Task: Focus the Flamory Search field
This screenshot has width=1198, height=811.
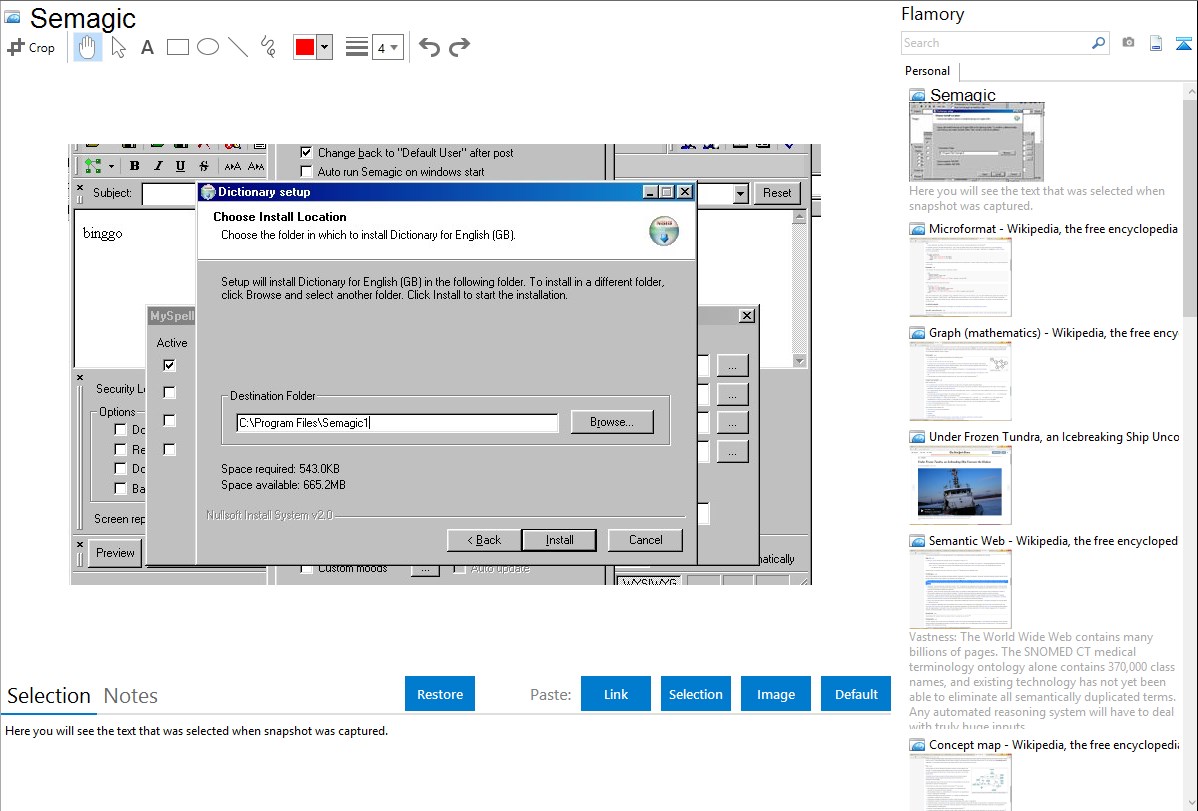Action: [996, 43]
